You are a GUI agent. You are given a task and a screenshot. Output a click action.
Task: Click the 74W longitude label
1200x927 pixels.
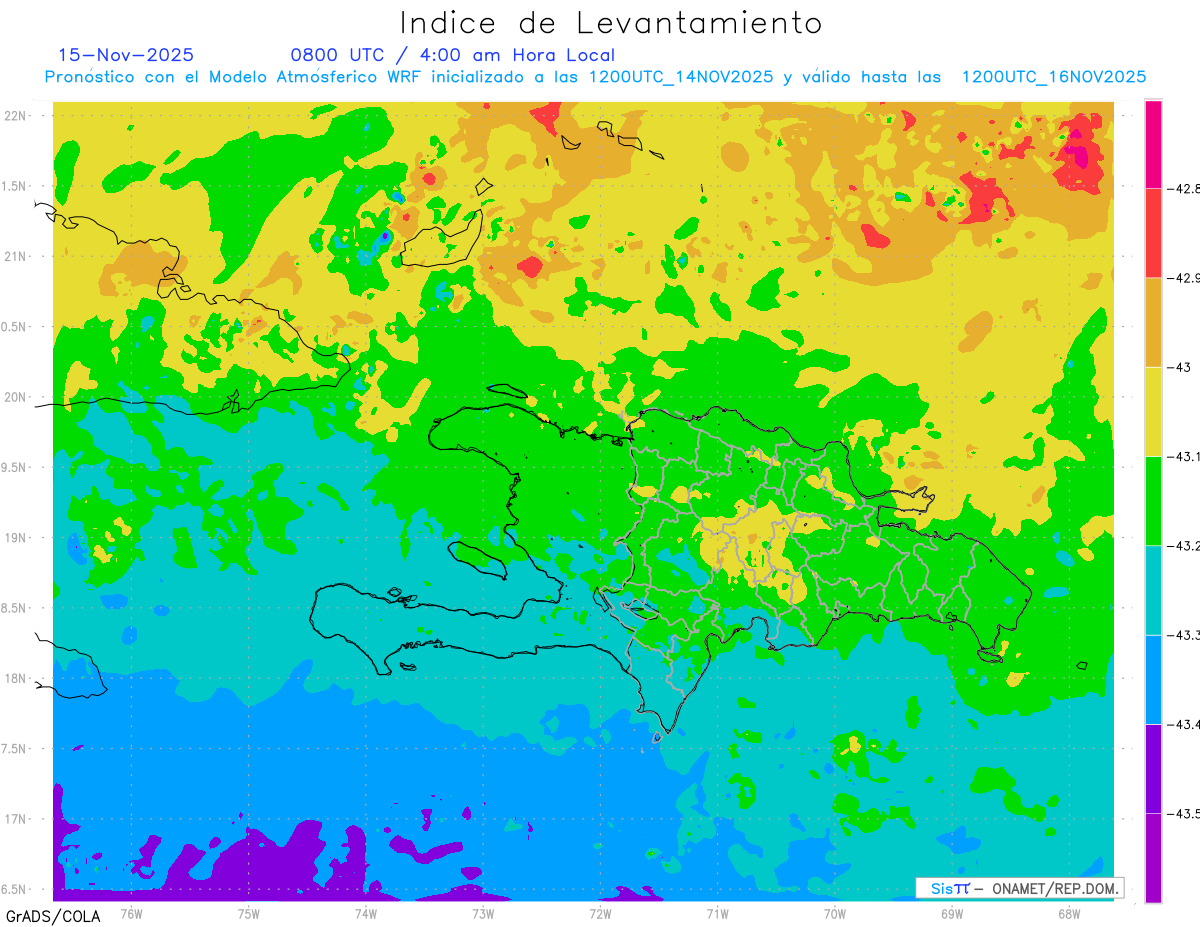(x=366, y=913)
